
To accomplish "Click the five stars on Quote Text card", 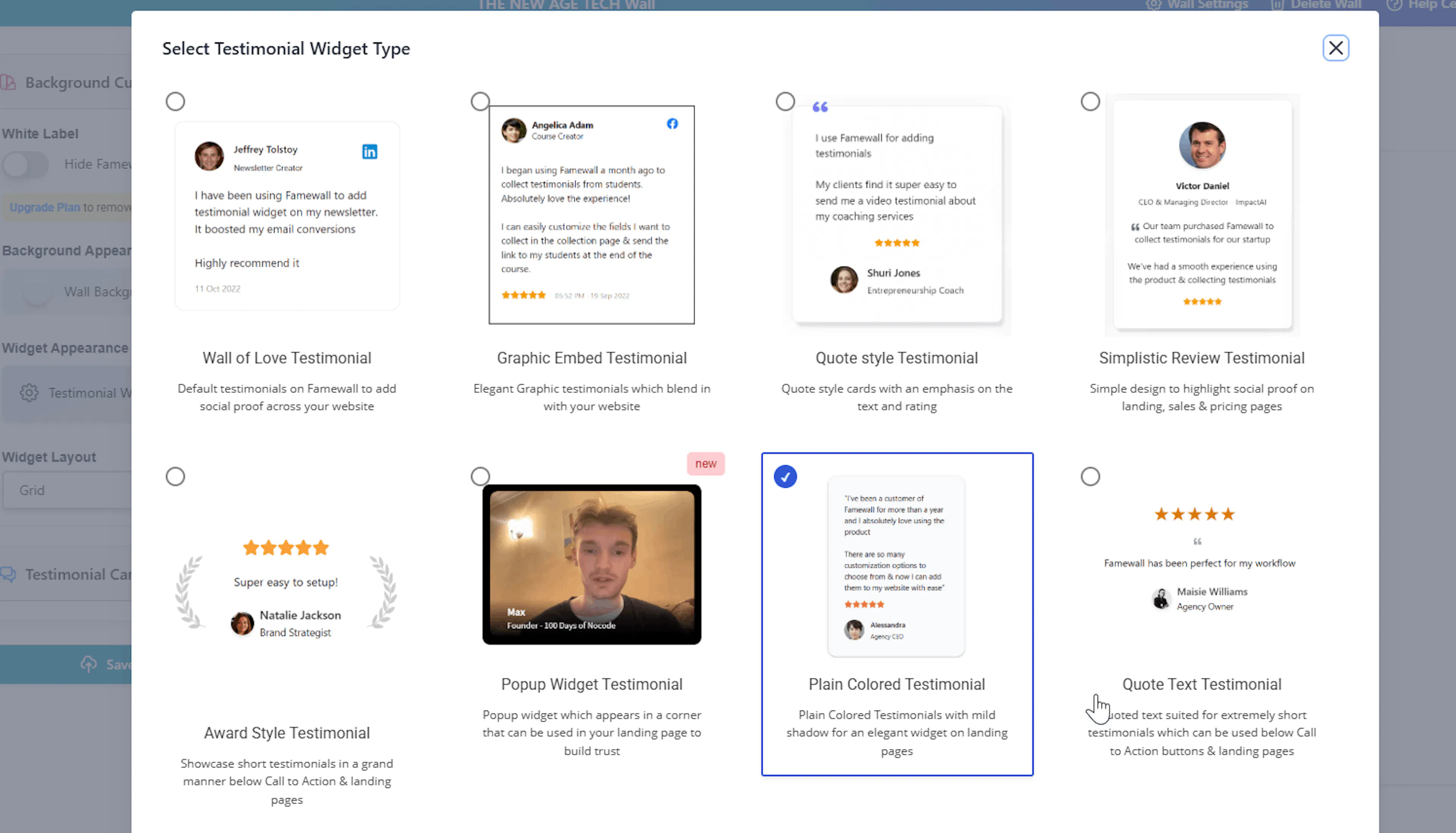I will 1194,514.
